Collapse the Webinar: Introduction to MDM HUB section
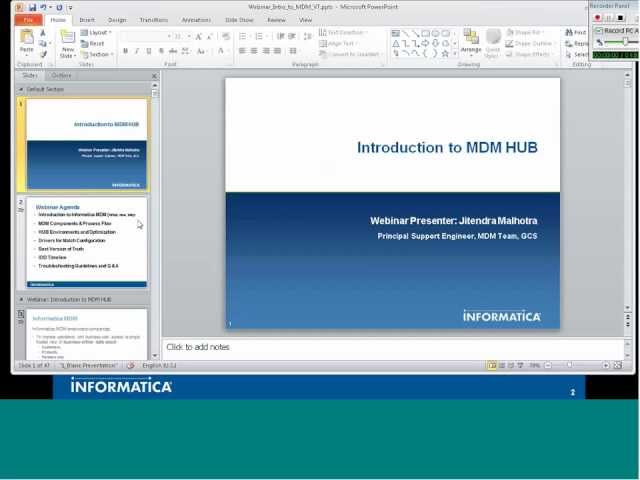640x480 pixels. (21, 299)
